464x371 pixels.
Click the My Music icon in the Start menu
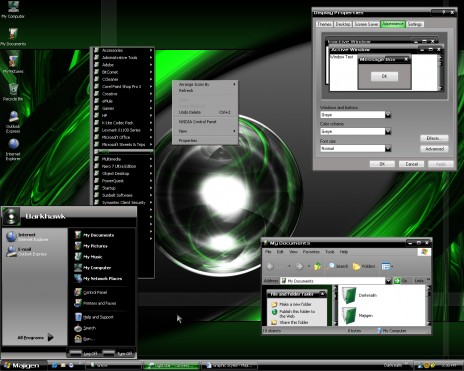(x=78, y=257)
